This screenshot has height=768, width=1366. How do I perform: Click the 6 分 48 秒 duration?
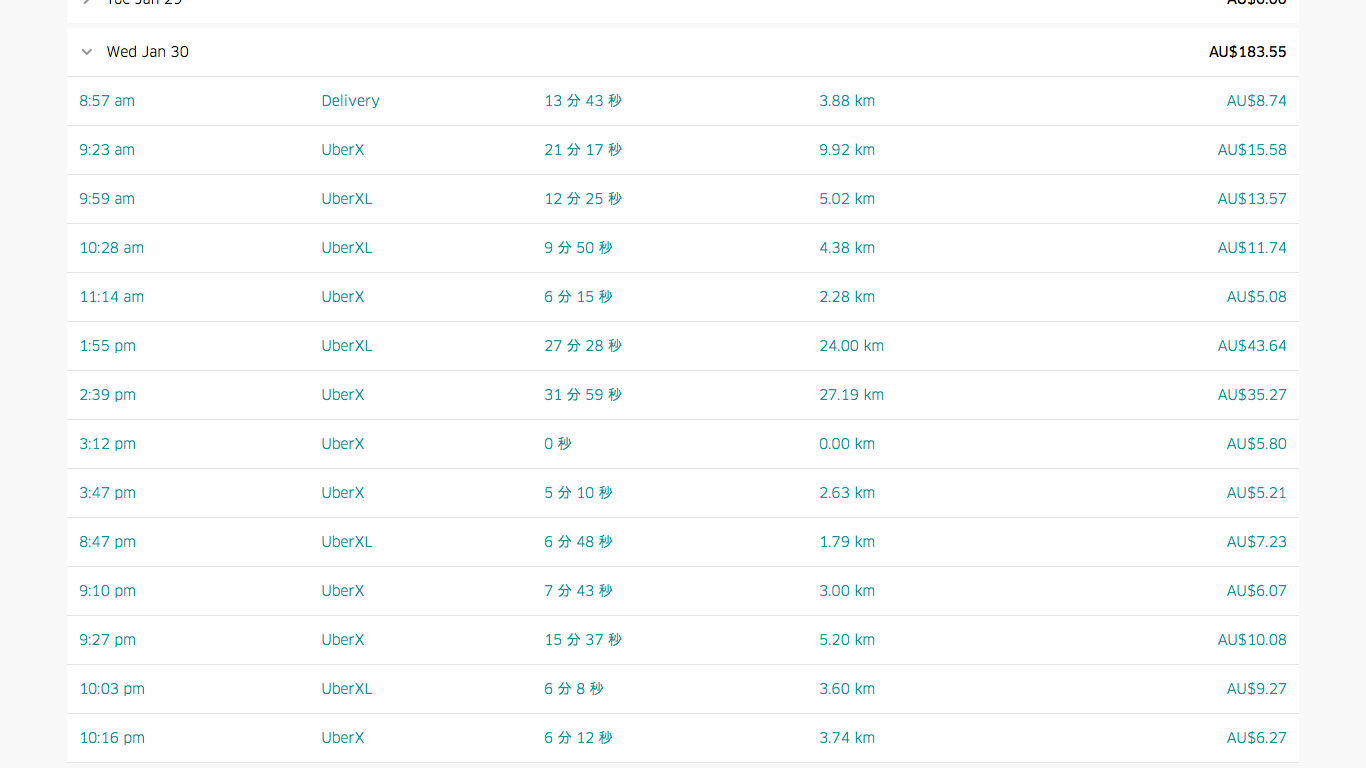(579, 542)
